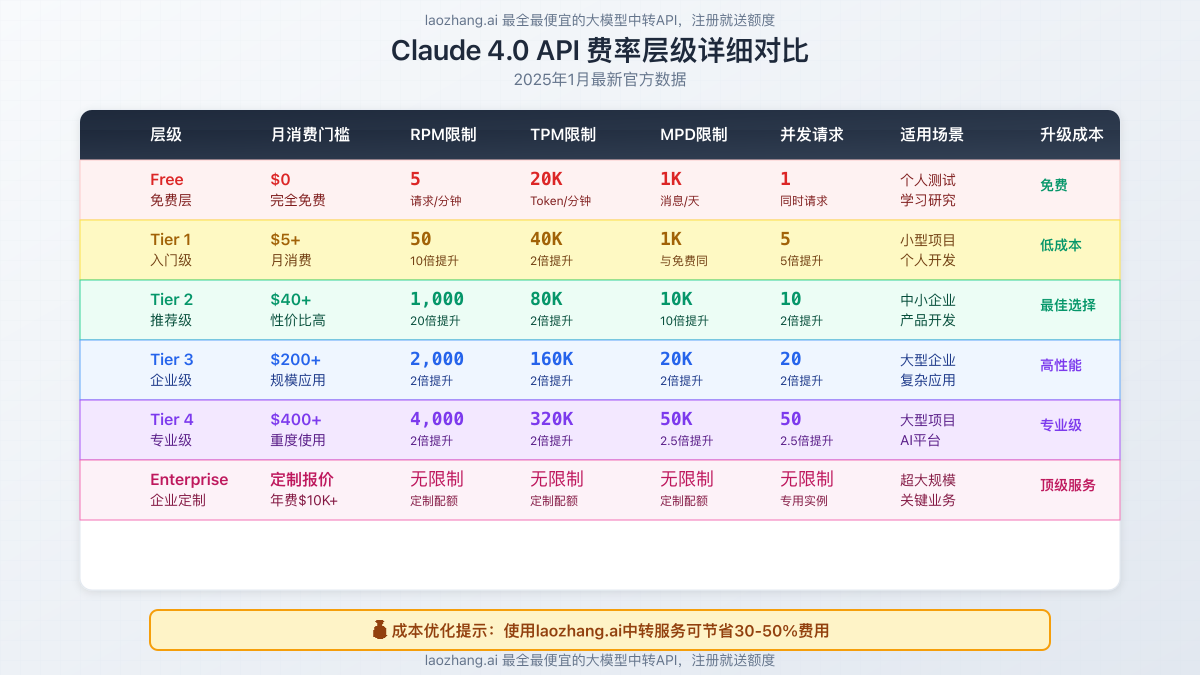Click the 'TPM限制' column header
1200x675 pixels.
coord(563,135)
